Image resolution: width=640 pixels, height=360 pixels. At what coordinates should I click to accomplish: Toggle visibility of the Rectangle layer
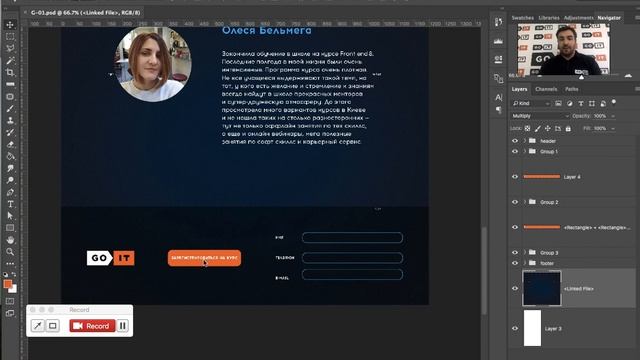[515, 227]
